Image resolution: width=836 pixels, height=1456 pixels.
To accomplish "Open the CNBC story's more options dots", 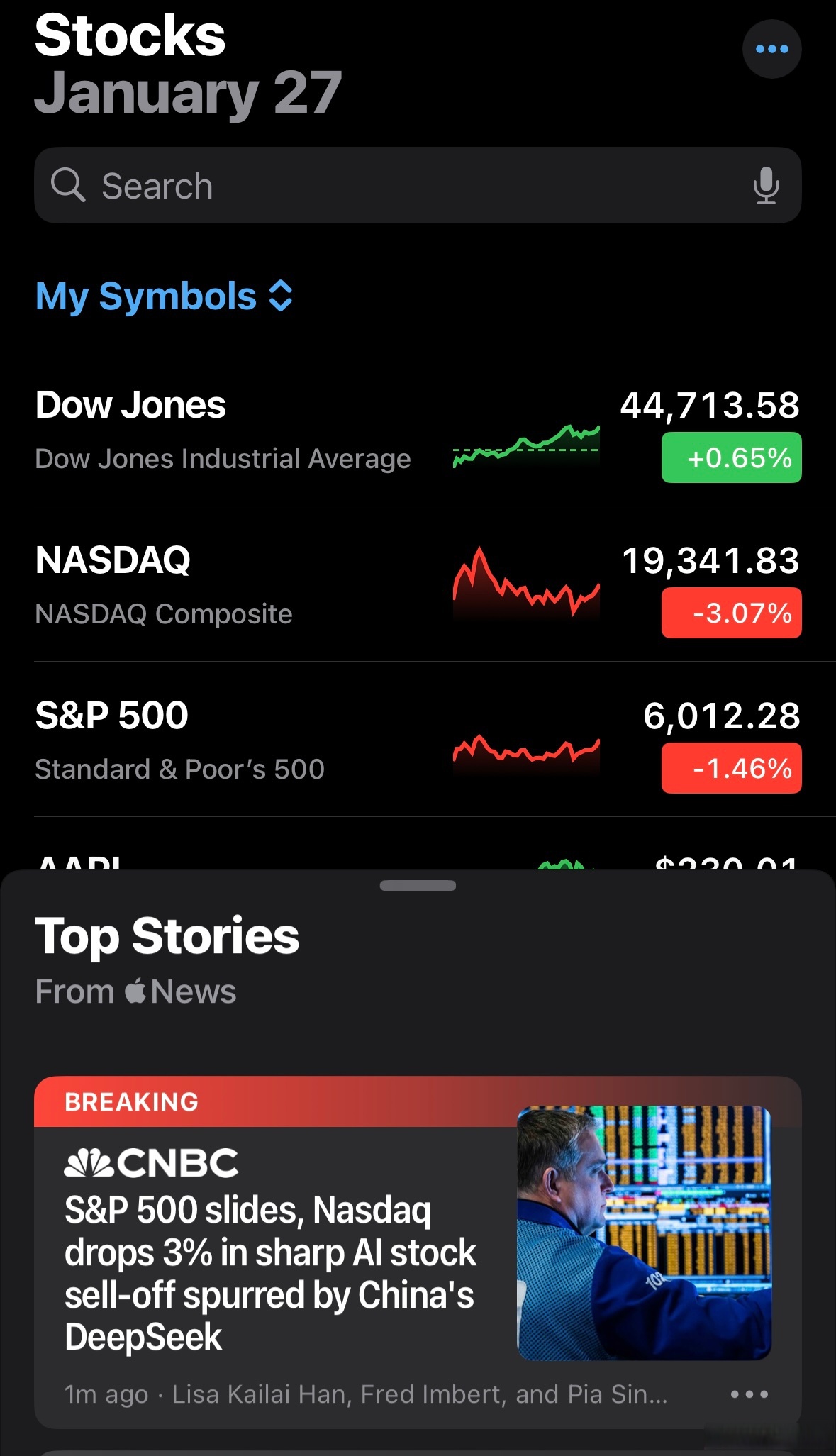I will coord(749,1394).
